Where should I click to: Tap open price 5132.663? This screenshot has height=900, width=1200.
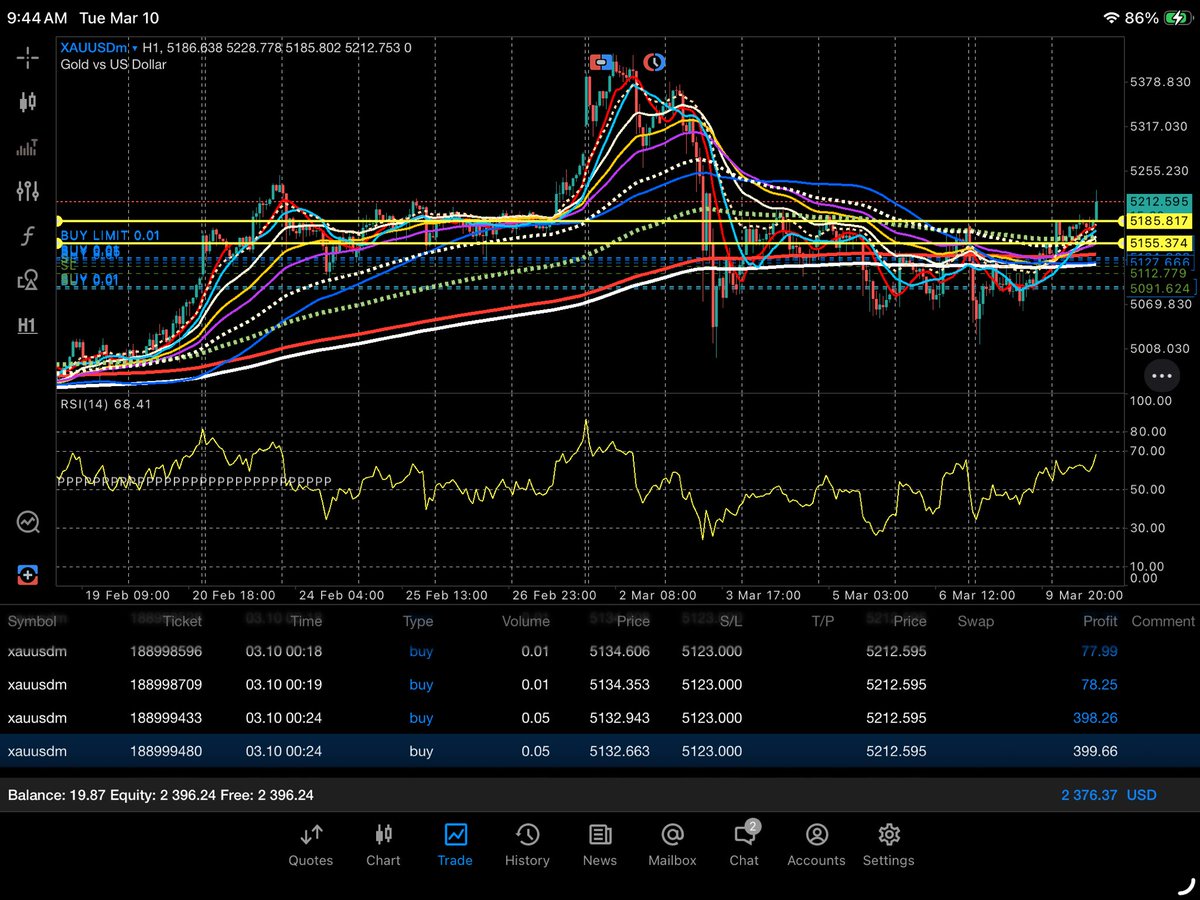pyautogui.click(x=620, y=751)
